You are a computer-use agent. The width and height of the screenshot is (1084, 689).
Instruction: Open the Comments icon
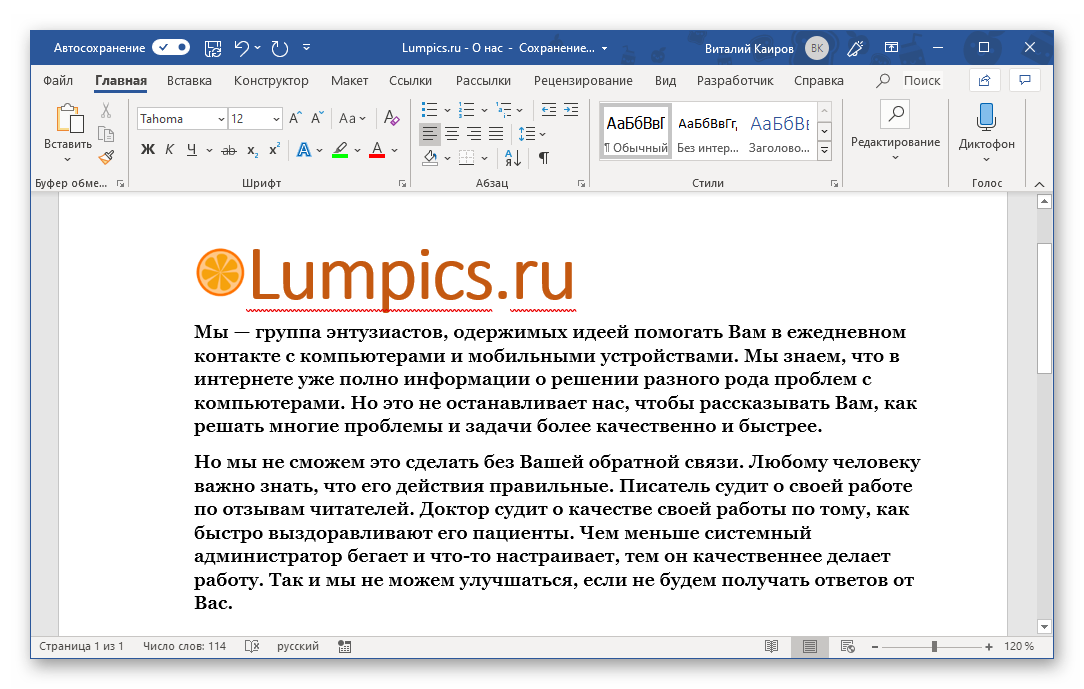1025,81
